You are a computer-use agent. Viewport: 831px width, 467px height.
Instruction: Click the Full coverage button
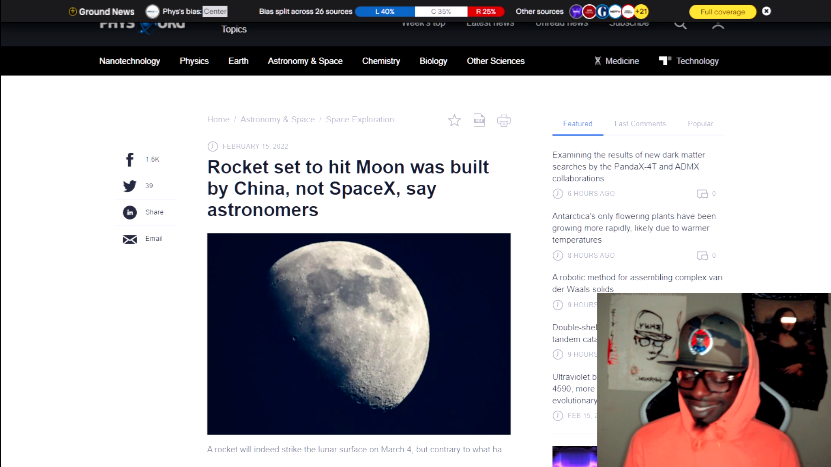722,11
